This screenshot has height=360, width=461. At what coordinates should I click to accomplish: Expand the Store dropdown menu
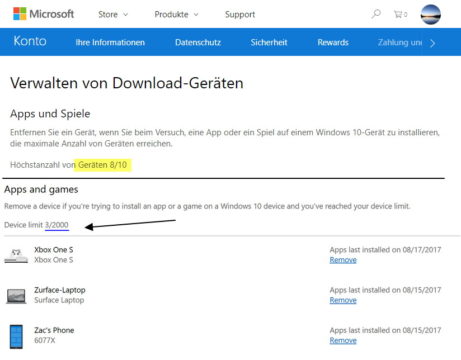point(113,14)
